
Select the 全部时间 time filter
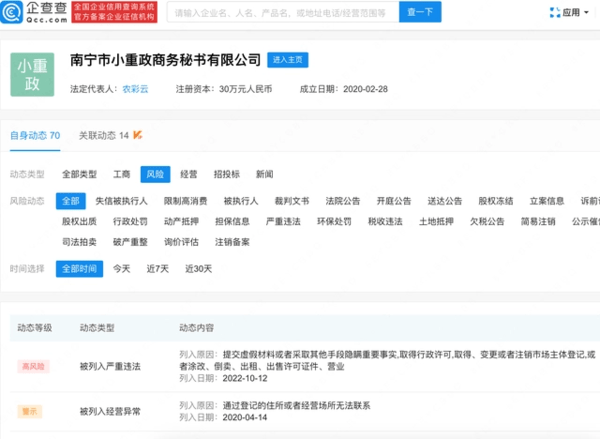click(x=79, y=269)
